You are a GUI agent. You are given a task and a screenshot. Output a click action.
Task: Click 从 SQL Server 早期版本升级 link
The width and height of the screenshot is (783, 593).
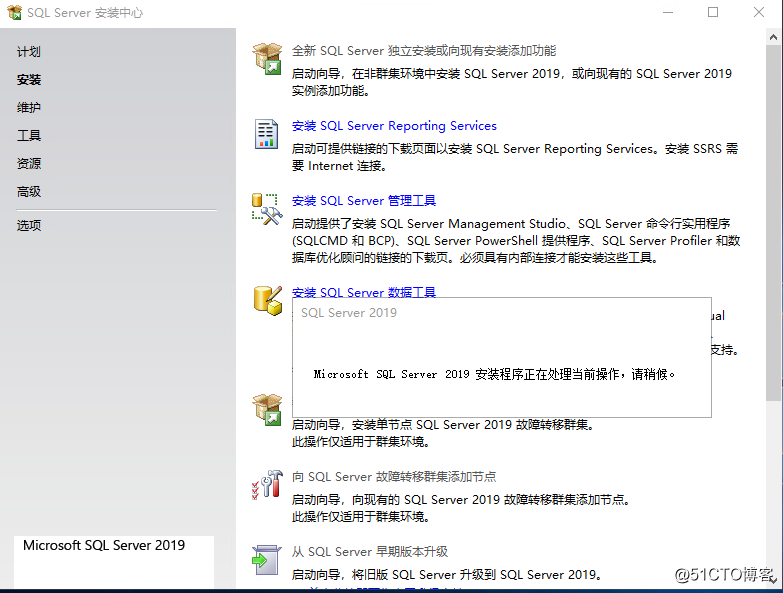(370, 552)
